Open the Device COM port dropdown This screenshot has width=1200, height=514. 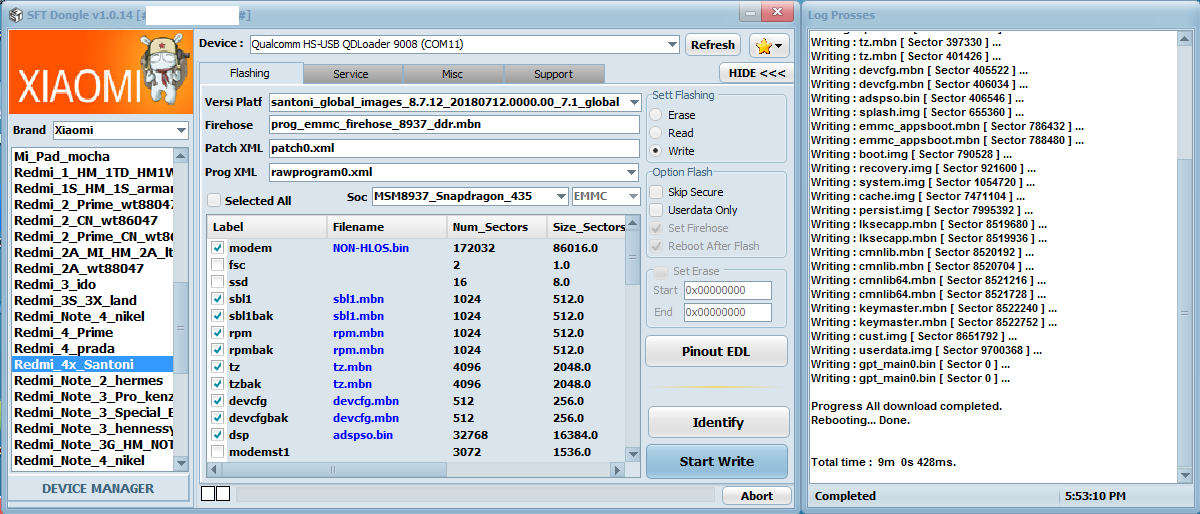[x=671, y=44]
